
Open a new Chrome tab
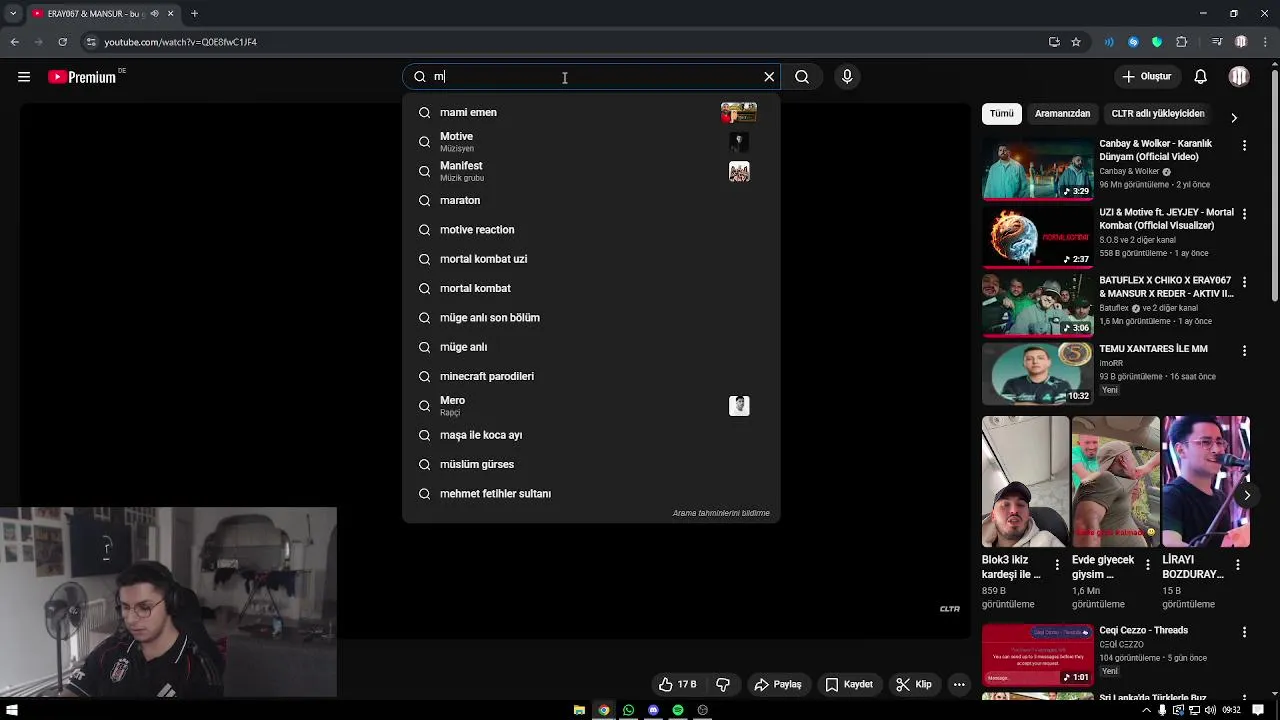click(194, 14)
